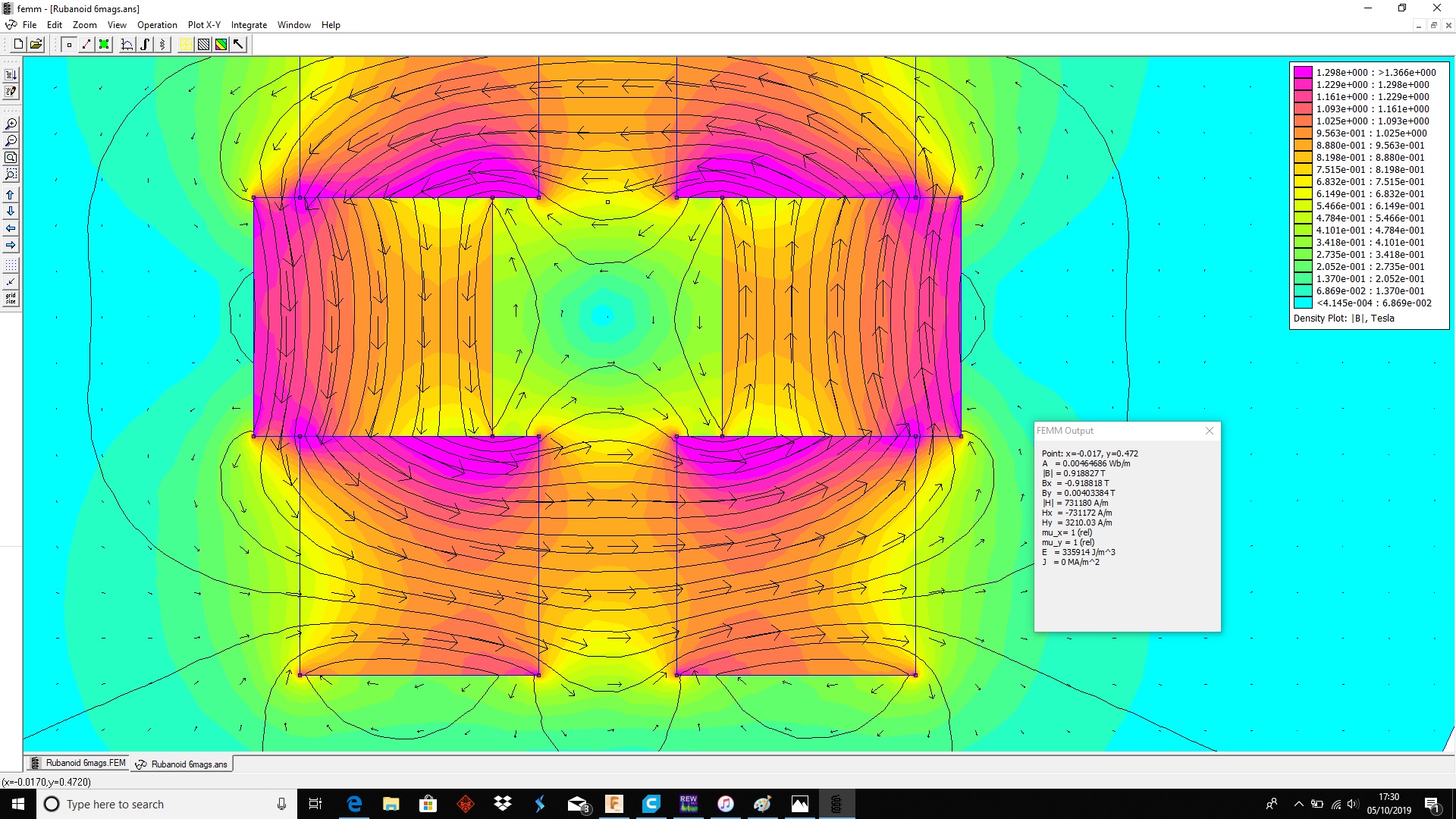Click the Density Plot: |B|, Tesla label
The height and width of the screenshot is (819, 1456).
click(x=1344, y=318)
